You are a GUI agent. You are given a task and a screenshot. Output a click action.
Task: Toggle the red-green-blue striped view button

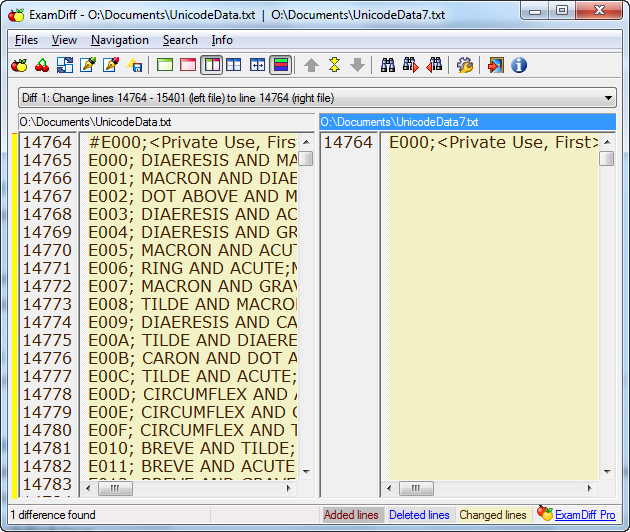(x=281, y=65)
